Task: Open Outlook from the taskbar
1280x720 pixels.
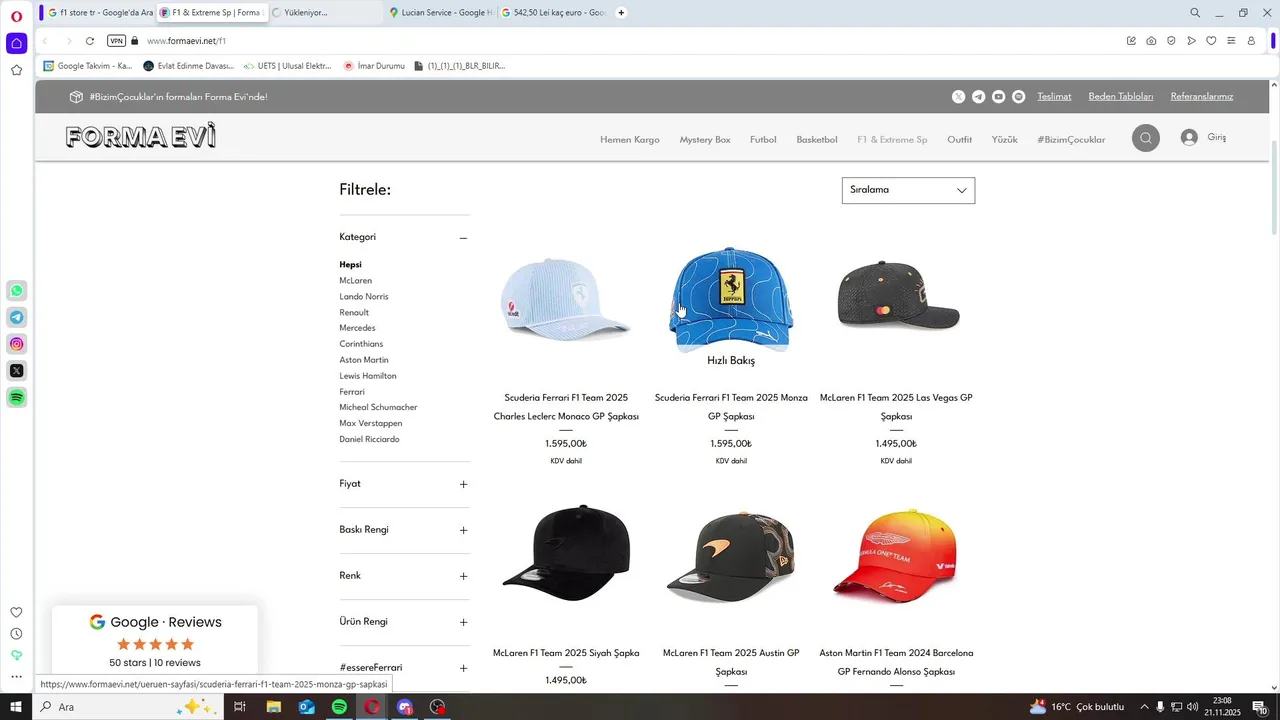Action: click(306, 707)
